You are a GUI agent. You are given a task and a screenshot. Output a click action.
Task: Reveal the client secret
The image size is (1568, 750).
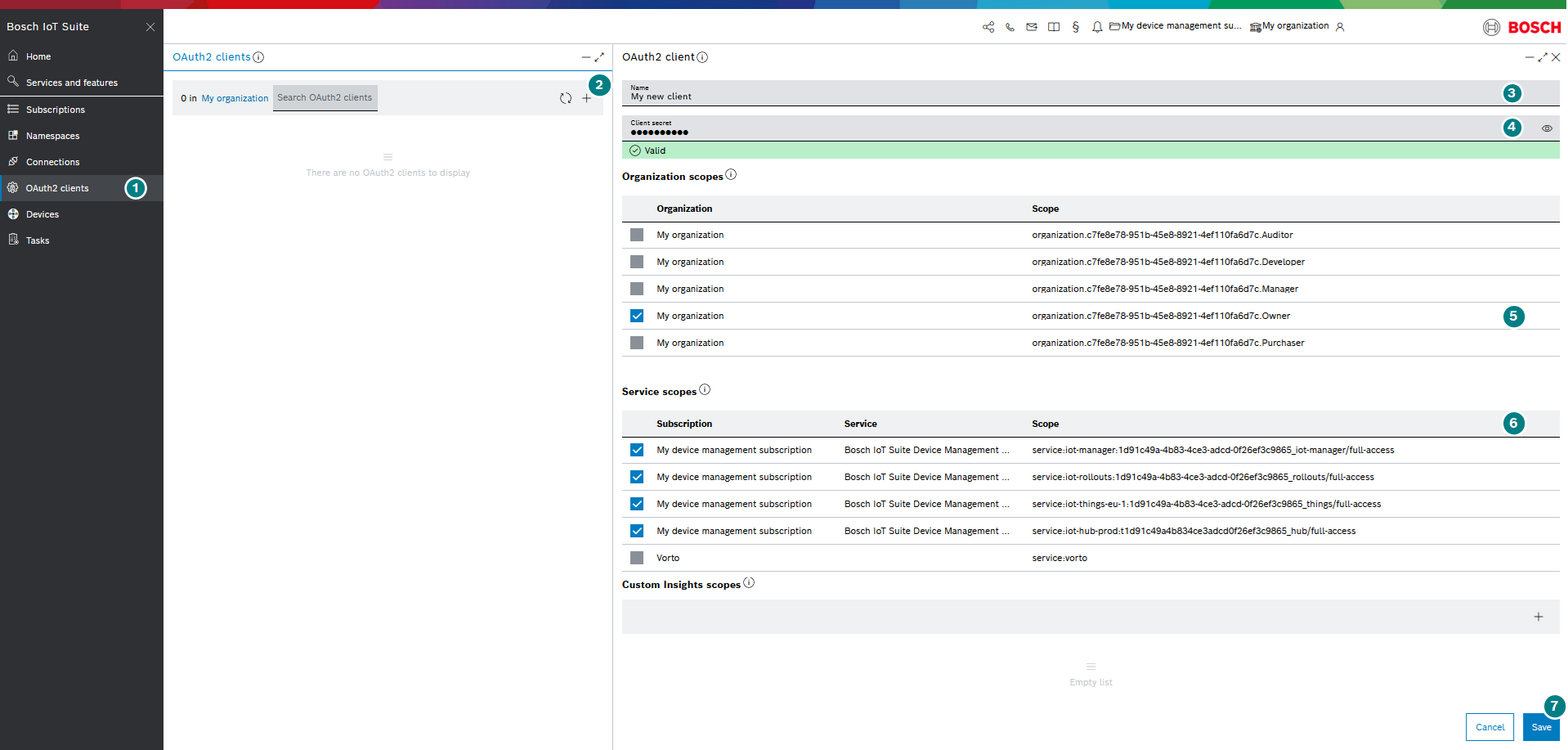click(x=1547, y=128)
